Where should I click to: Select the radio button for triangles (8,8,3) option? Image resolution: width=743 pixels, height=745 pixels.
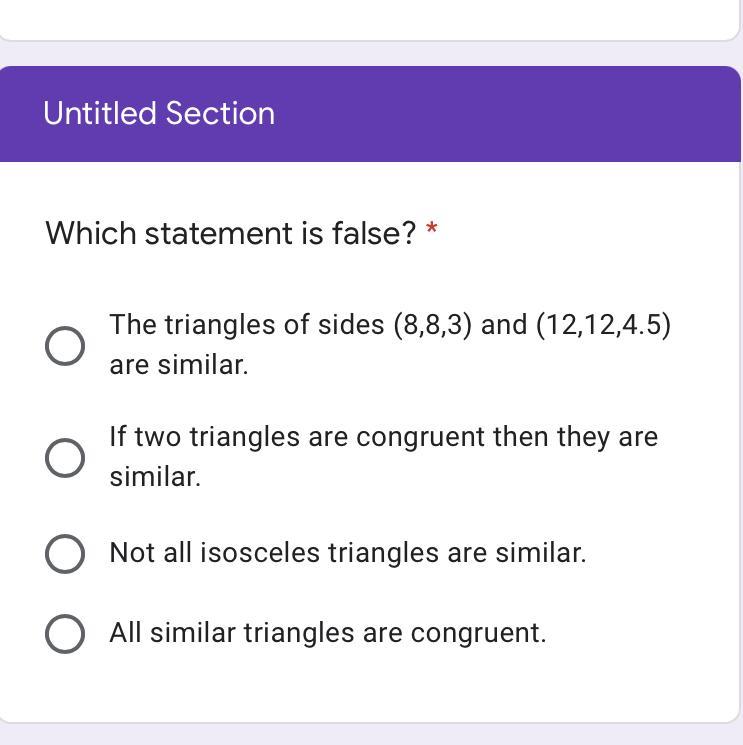(x=65, y=346)
